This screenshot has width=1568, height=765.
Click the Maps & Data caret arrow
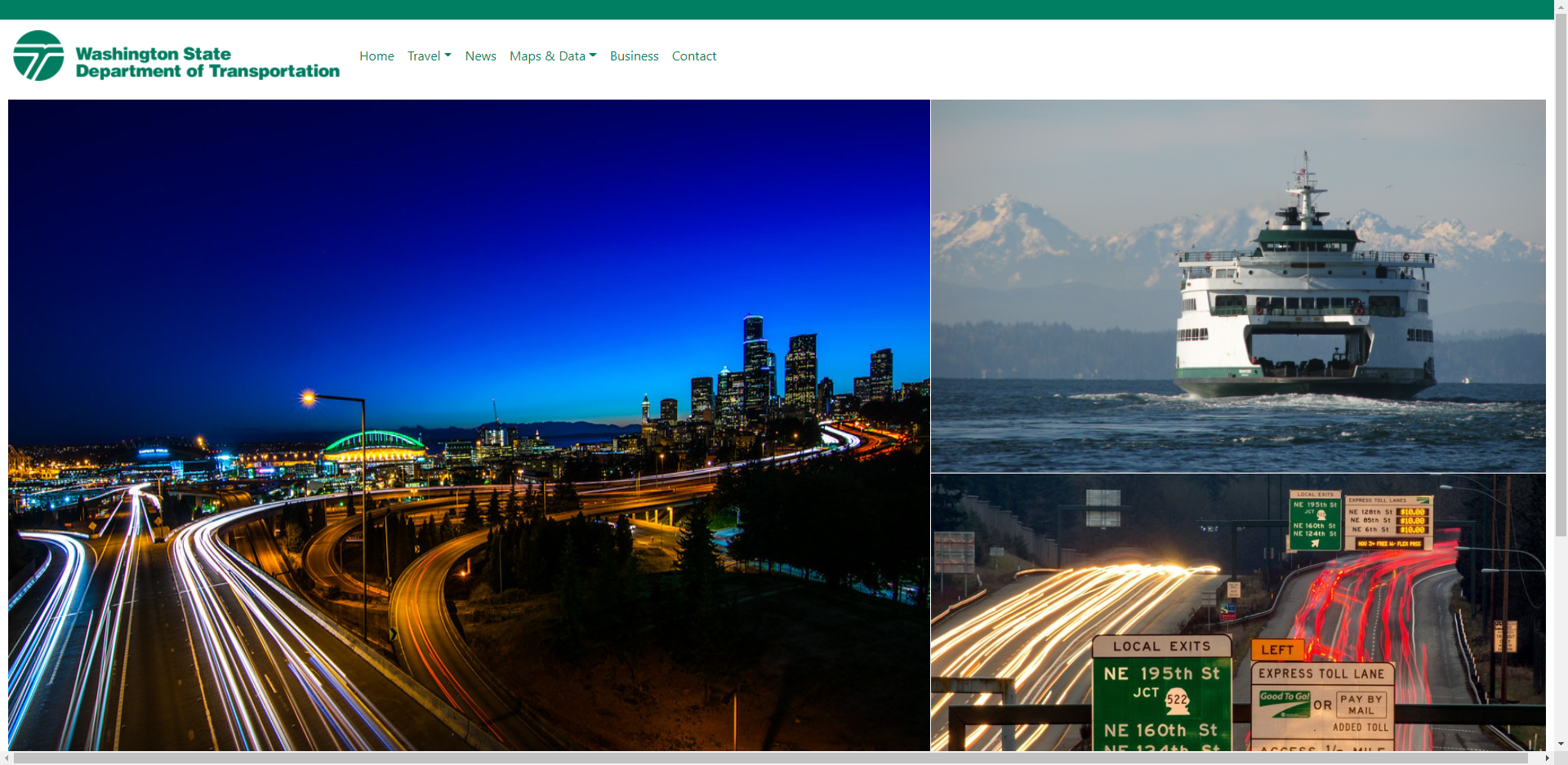click(593, 56)
